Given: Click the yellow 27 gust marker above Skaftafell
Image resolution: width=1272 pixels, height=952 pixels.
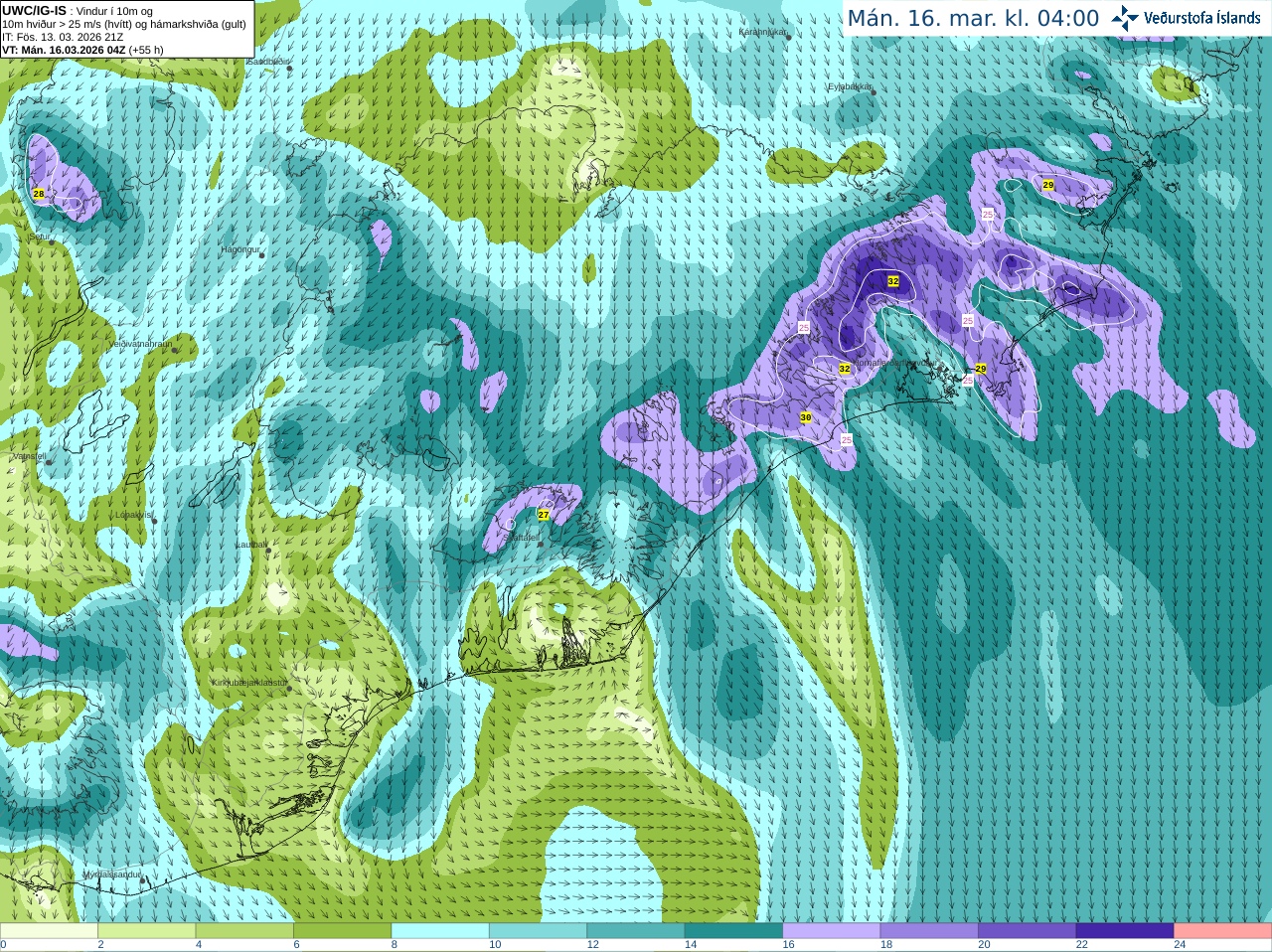Looking at the screenshot, I should point(544,515).
